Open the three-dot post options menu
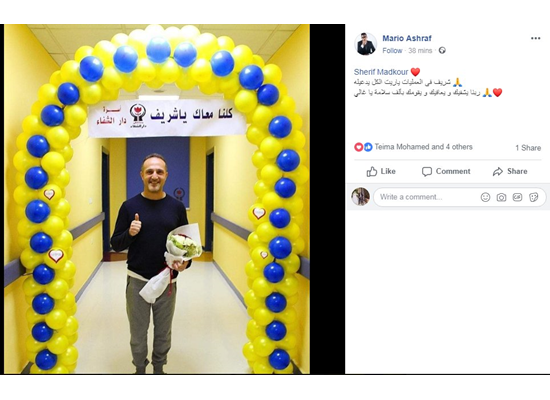The width and height of the screenshot is (550, 400). 535,38
